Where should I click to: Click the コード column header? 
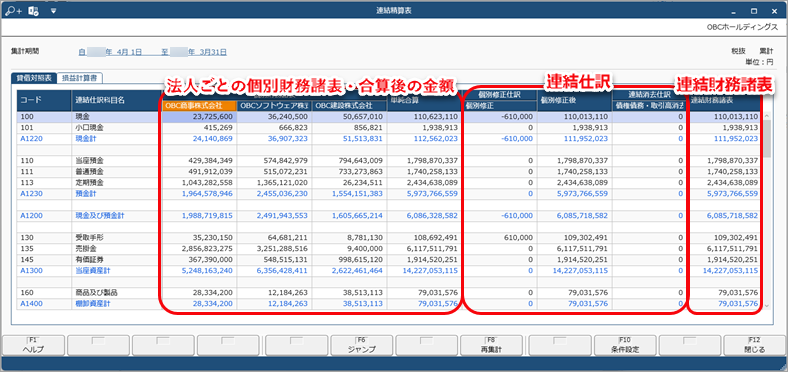point(44,101)
